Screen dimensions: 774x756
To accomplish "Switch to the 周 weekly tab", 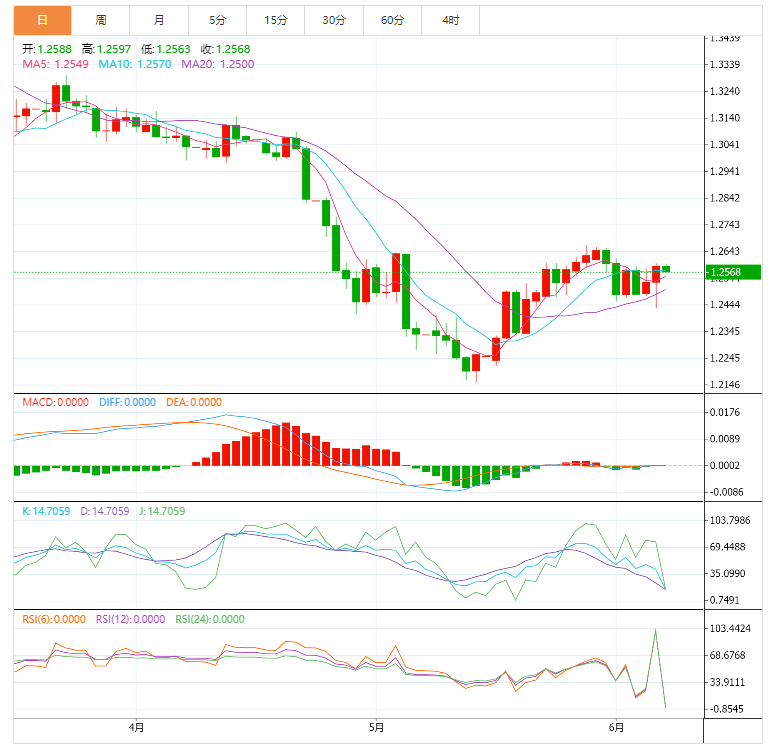I will [x=101, y=20].
